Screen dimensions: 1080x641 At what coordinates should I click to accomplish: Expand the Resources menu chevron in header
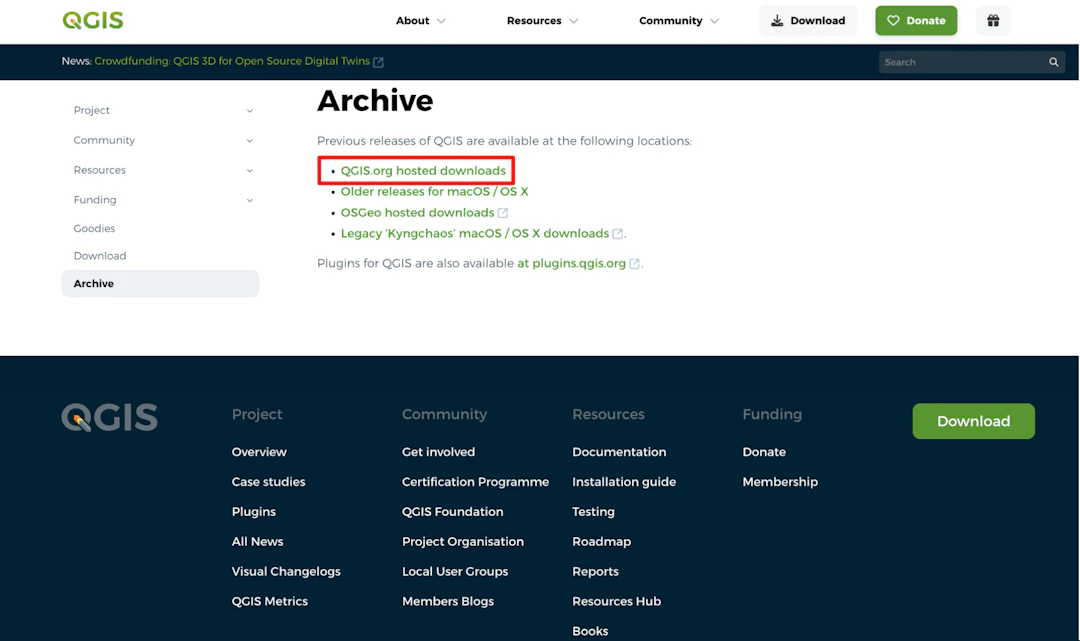[x=574, y=21]
